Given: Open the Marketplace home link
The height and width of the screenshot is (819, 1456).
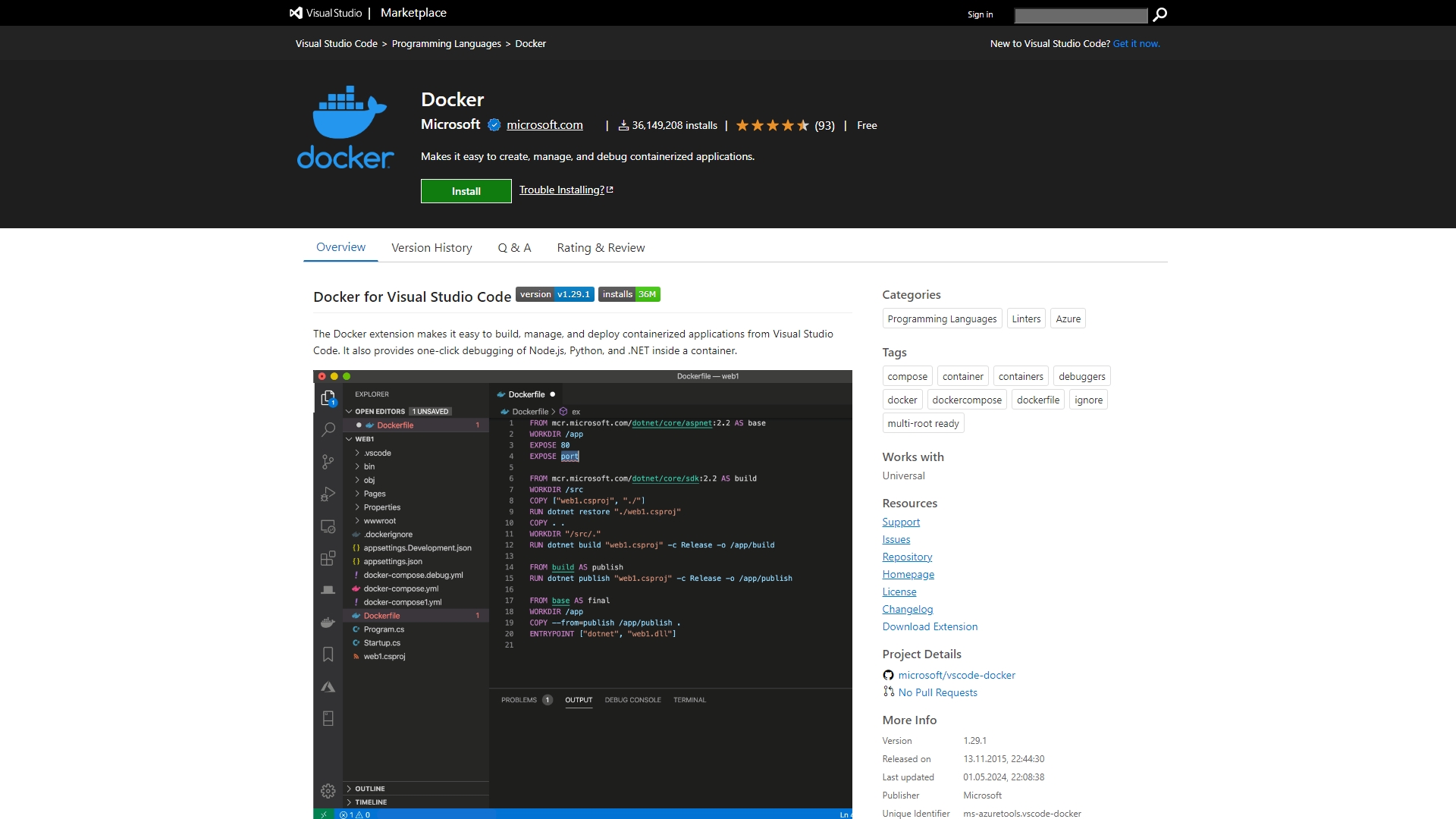Looking at the screenshot, I should click(x=413, y=13).
